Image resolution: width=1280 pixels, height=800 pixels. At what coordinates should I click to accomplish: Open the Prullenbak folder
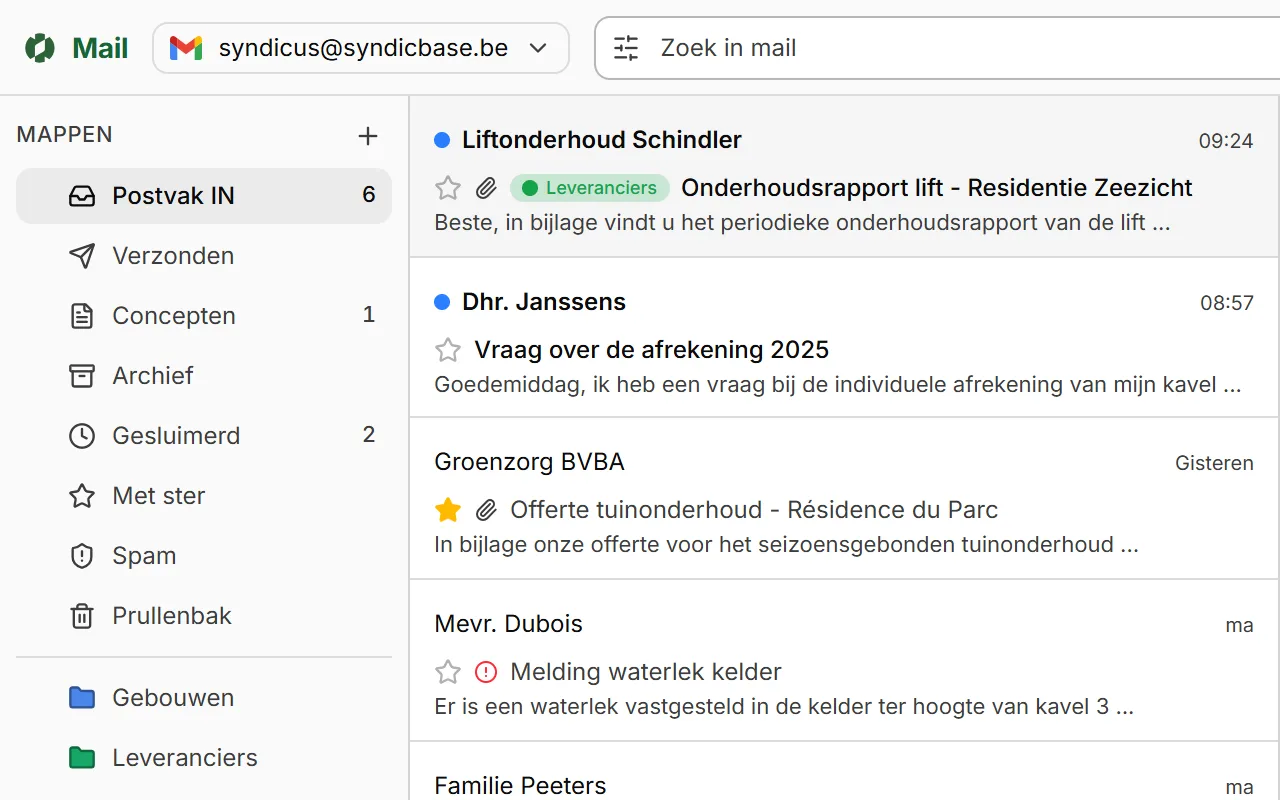[x=204, y=616]
